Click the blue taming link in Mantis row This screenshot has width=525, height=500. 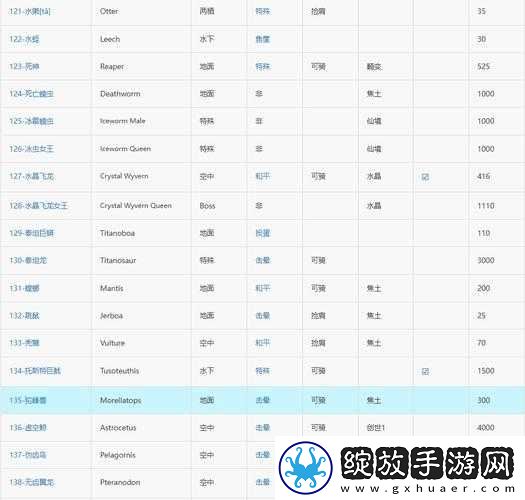263,288
